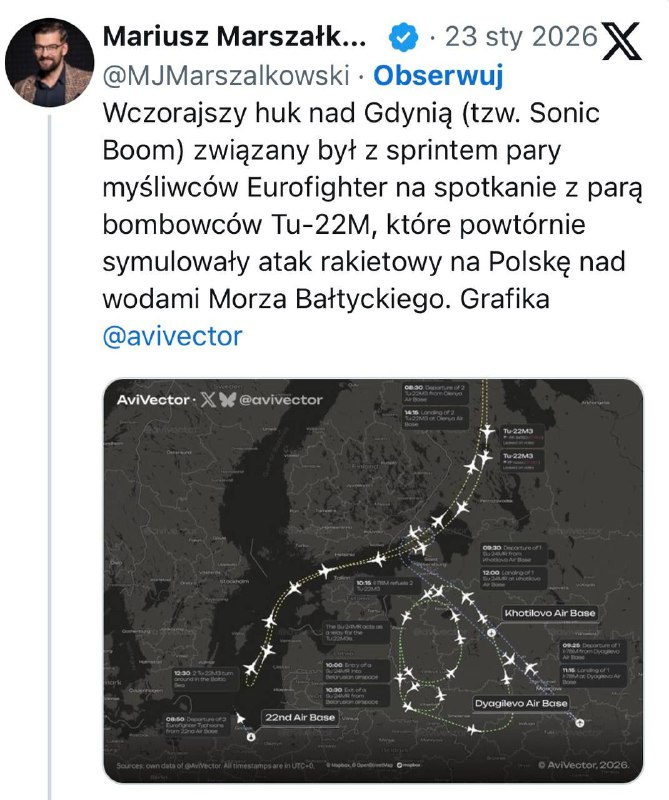This screenshot has height=800, width=669.
Task: Click the 22nd Air Base label on map
Action: click(297, 717)
